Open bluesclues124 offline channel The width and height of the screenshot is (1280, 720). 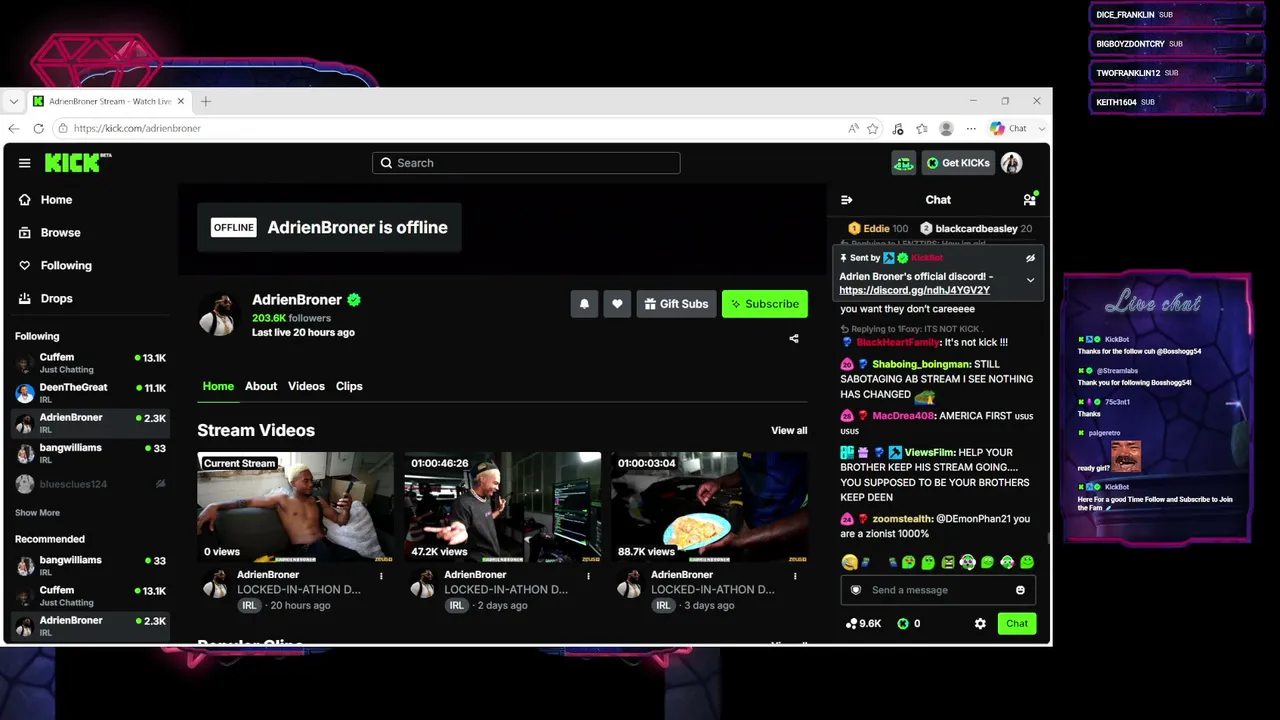coord(90,484)
